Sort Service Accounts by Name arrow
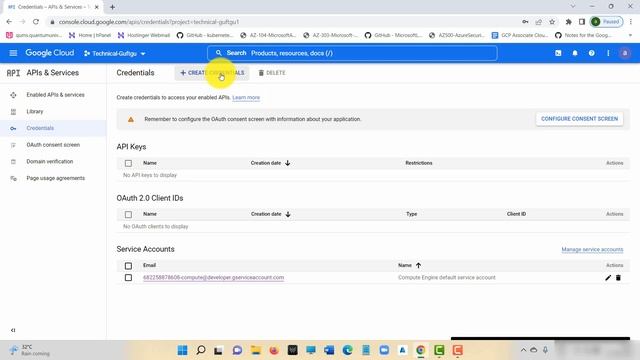Screen dimensions: 640x360 (418, 265)
